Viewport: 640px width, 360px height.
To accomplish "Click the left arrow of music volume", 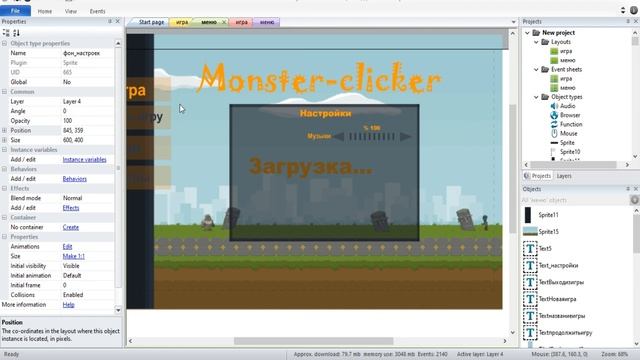I will coord(338,137).
